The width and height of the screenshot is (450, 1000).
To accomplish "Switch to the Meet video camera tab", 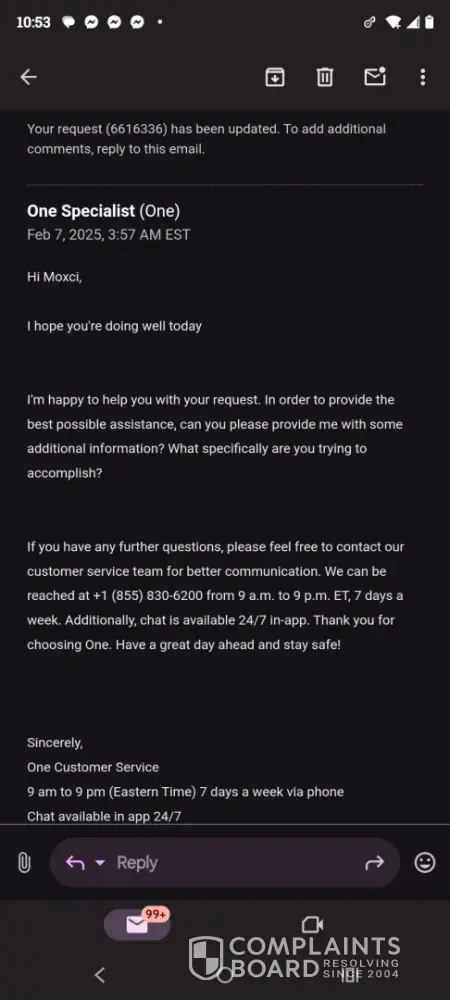I will click(312, 924).
